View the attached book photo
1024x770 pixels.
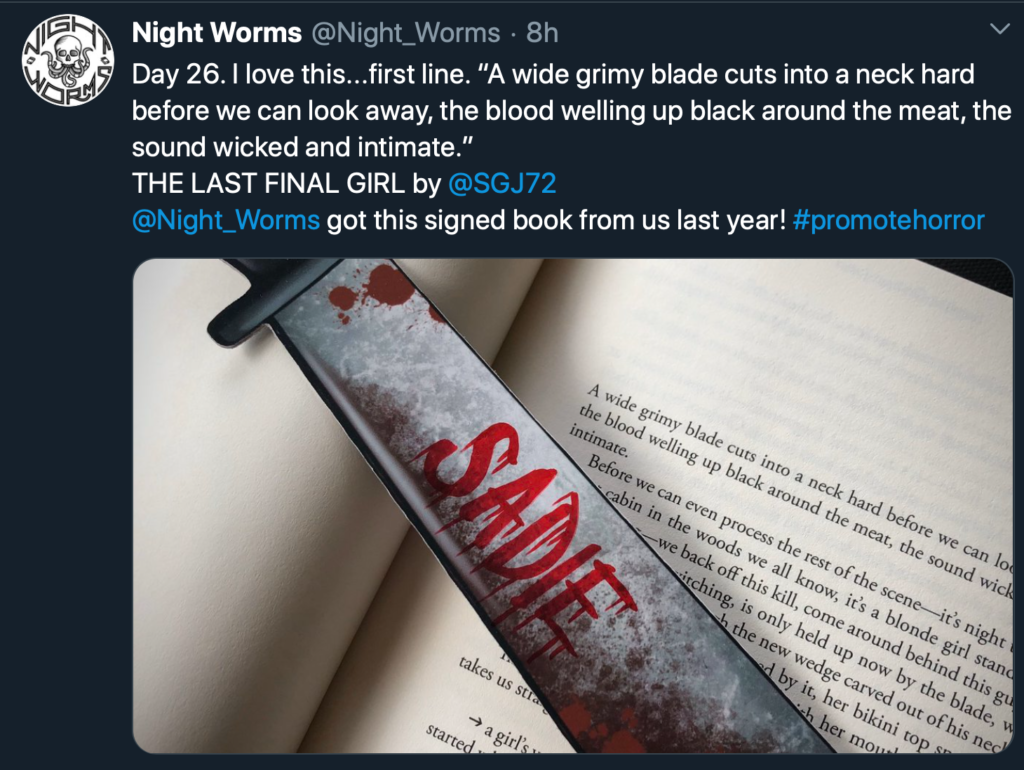573,506
